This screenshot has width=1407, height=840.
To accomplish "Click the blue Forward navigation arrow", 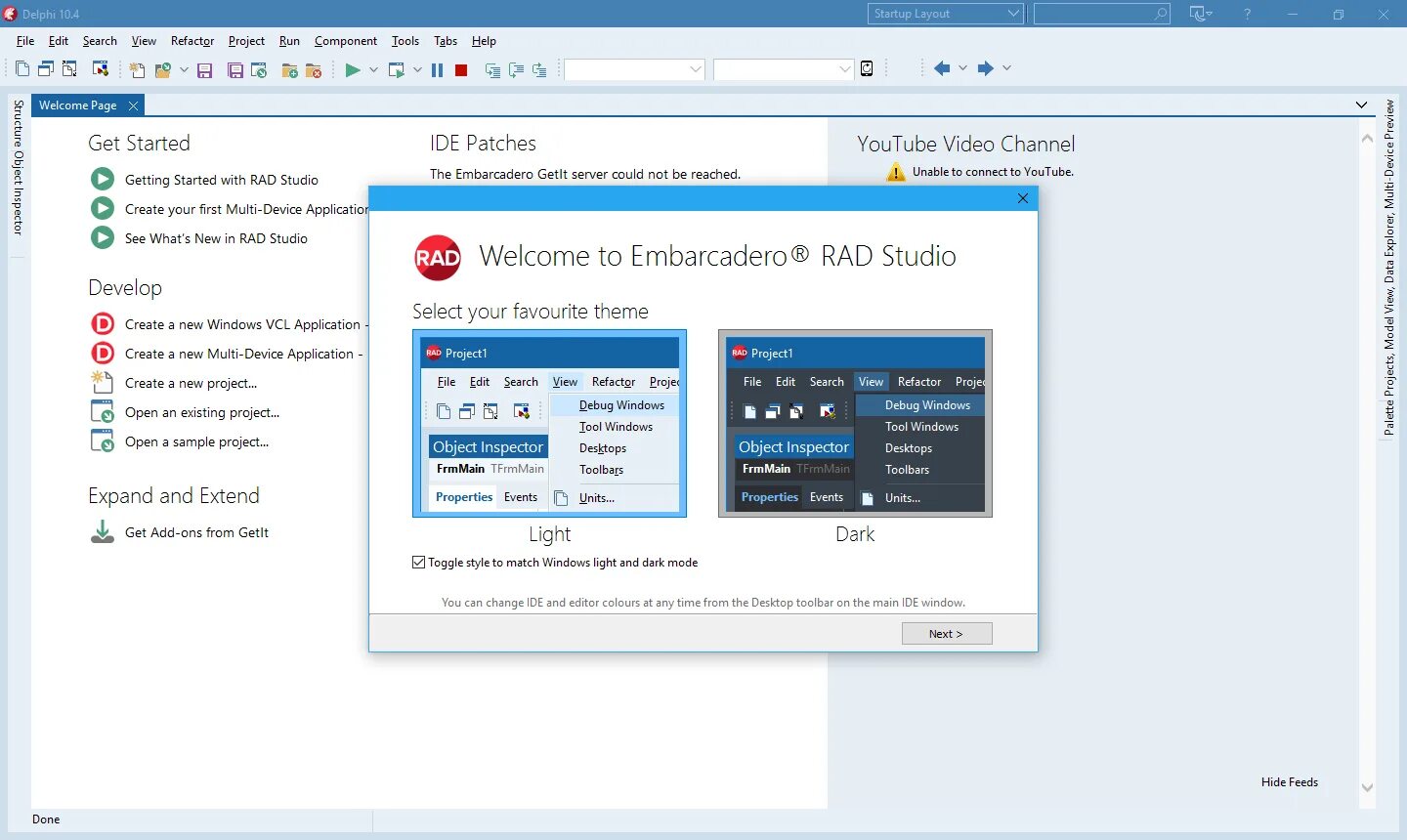I will [x=985, y=68].
